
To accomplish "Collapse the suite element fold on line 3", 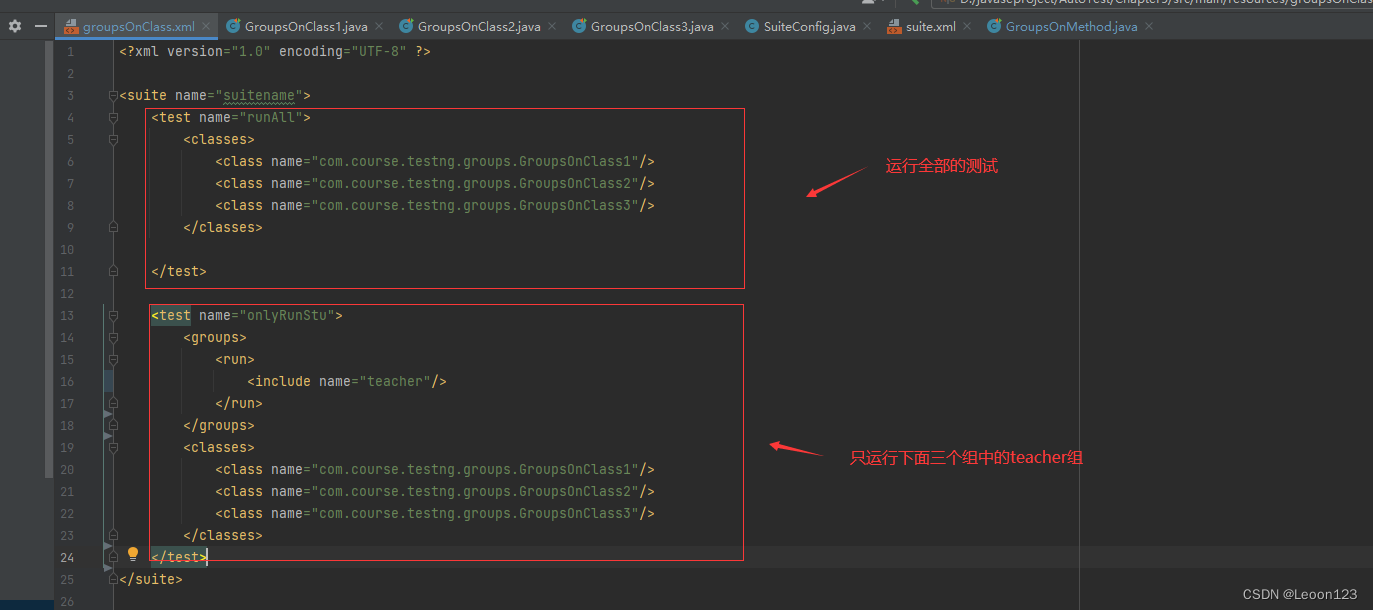I will (113, 96).
